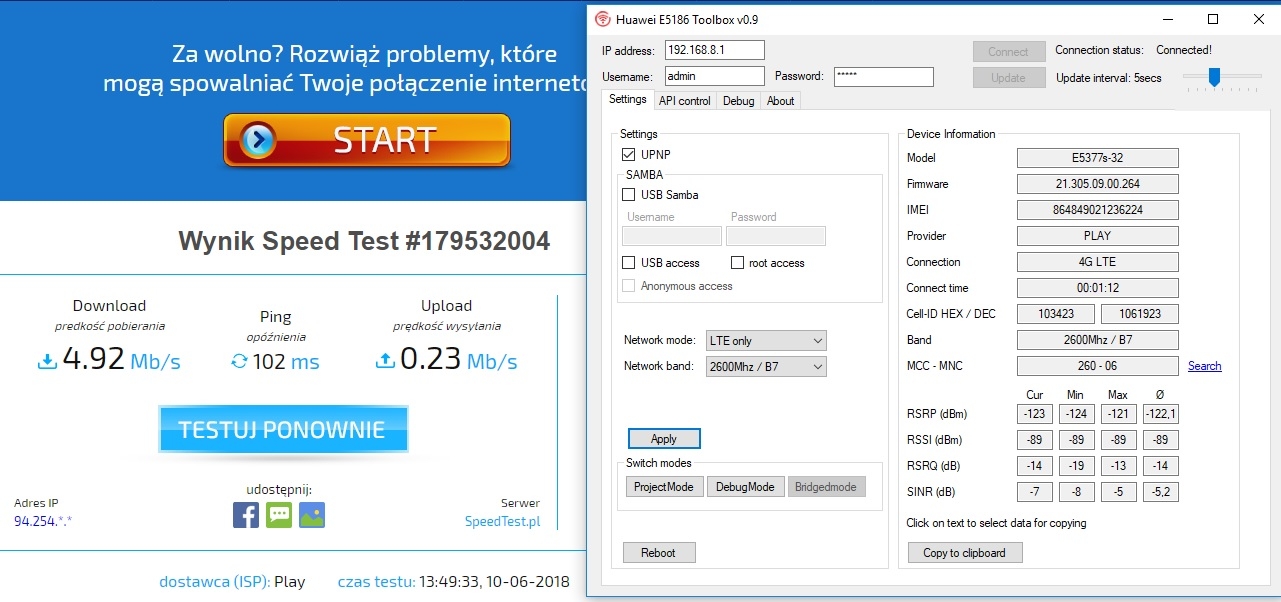The image size is (1281, 602).
Task: Click the Apply button
Action: 664,439
